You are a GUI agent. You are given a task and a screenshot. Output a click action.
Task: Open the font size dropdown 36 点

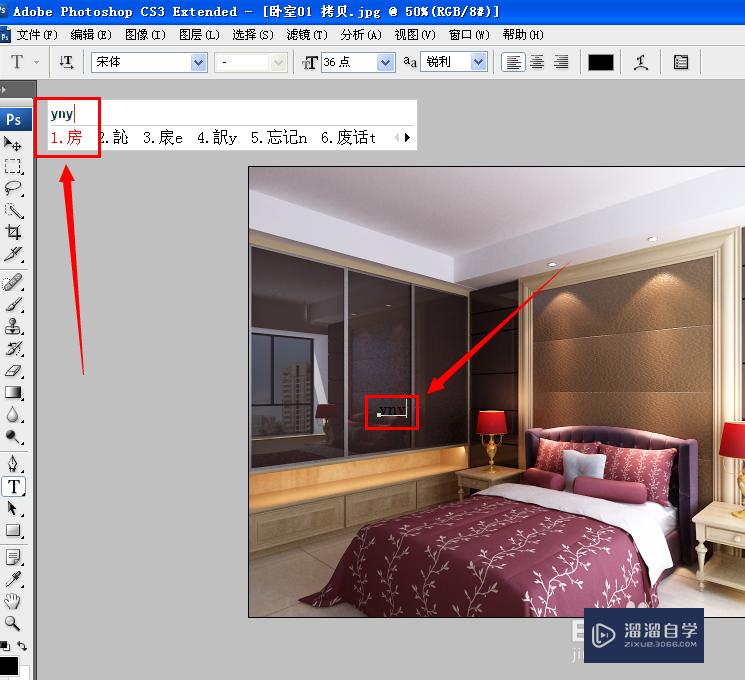pyautogui.click(x=386, y=62)
